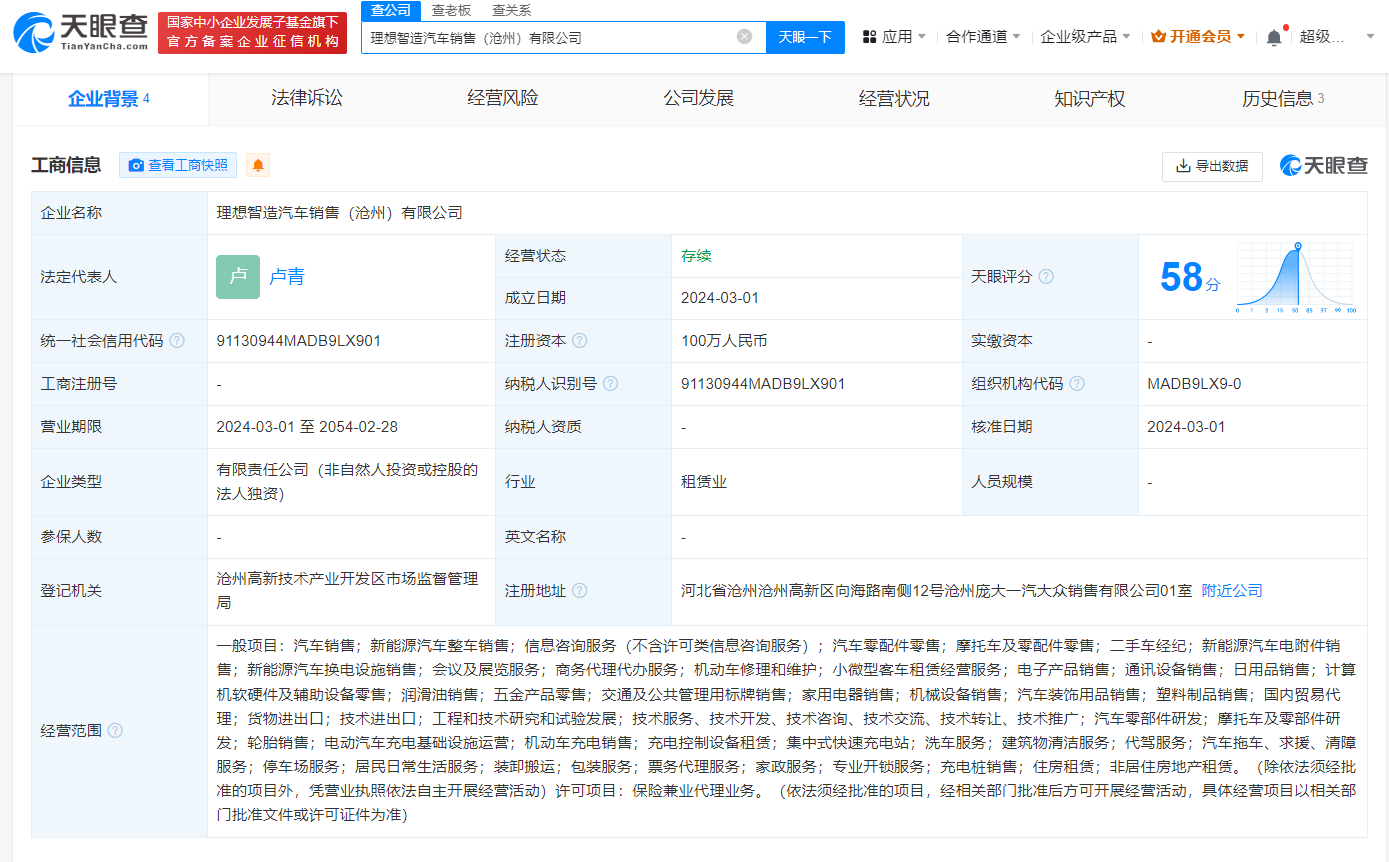
Task: Click the help icon next to 纳税人识别号
Action: coord(610,384)
